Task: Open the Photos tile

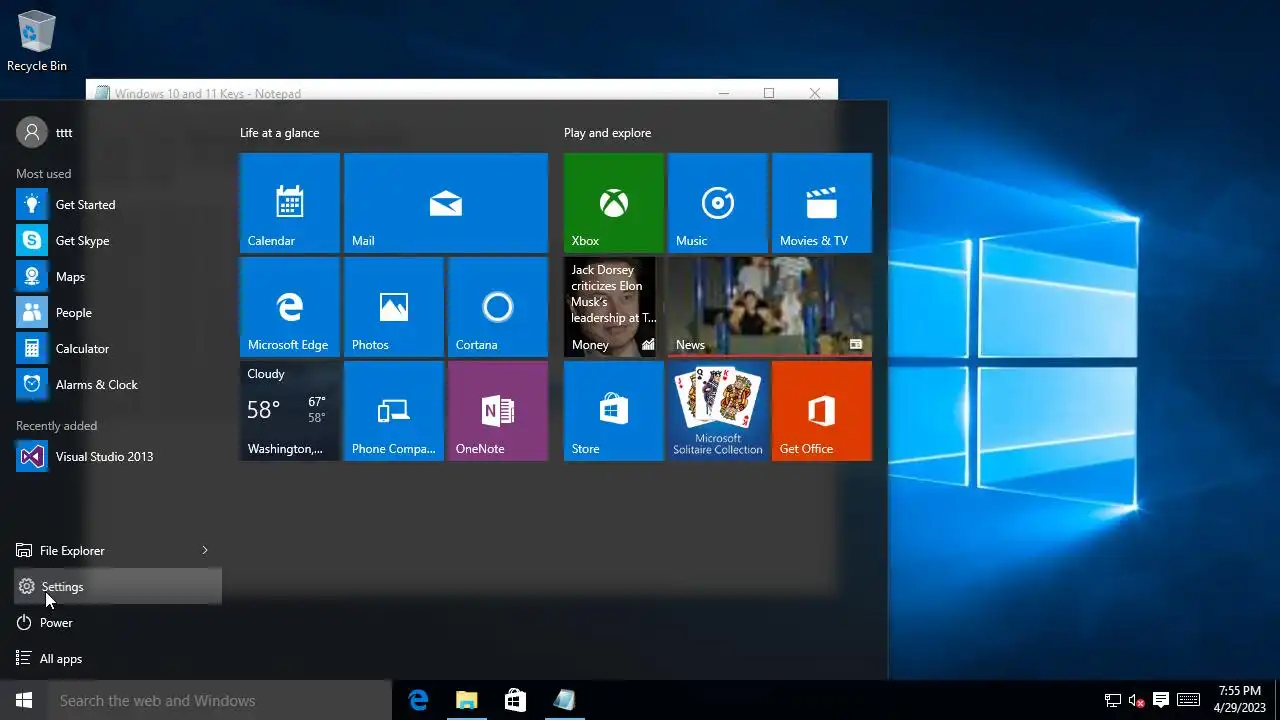Action: pos(394,307)
